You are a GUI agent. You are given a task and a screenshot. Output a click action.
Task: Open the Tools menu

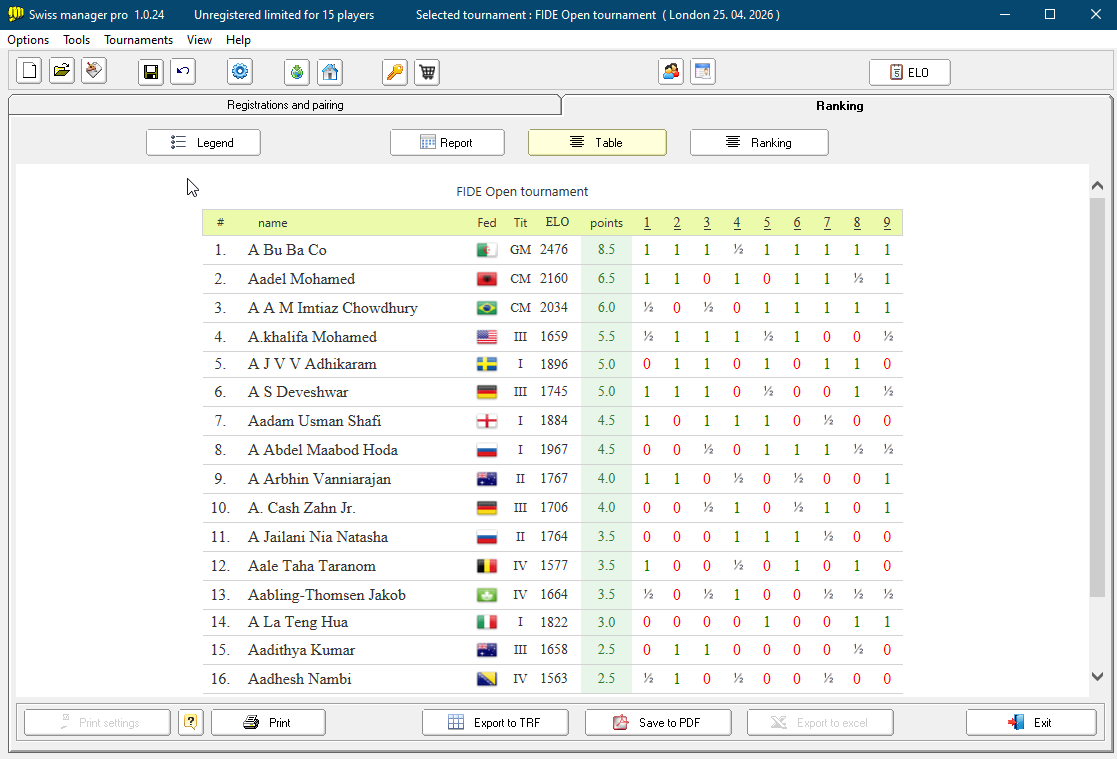76,40
